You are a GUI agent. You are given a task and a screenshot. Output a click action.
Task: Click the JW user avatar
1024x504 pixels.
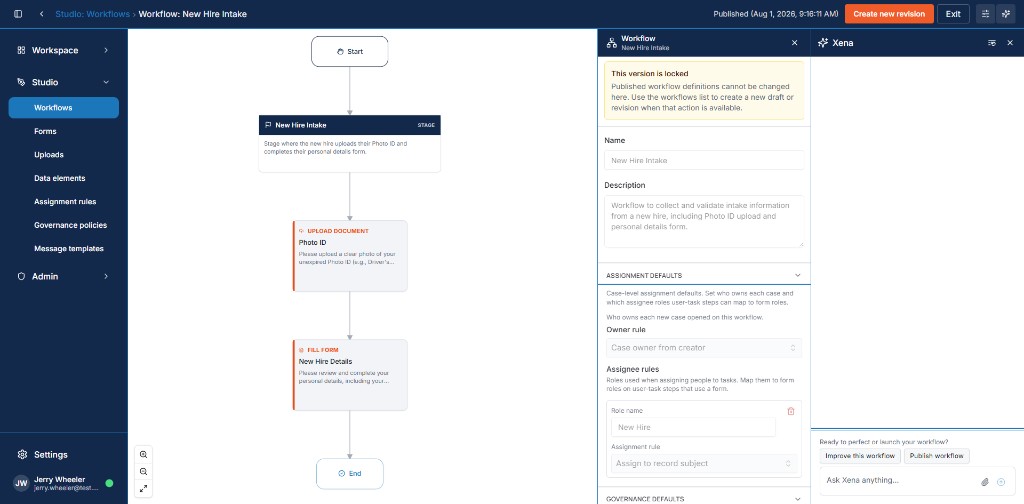[22, 483]
